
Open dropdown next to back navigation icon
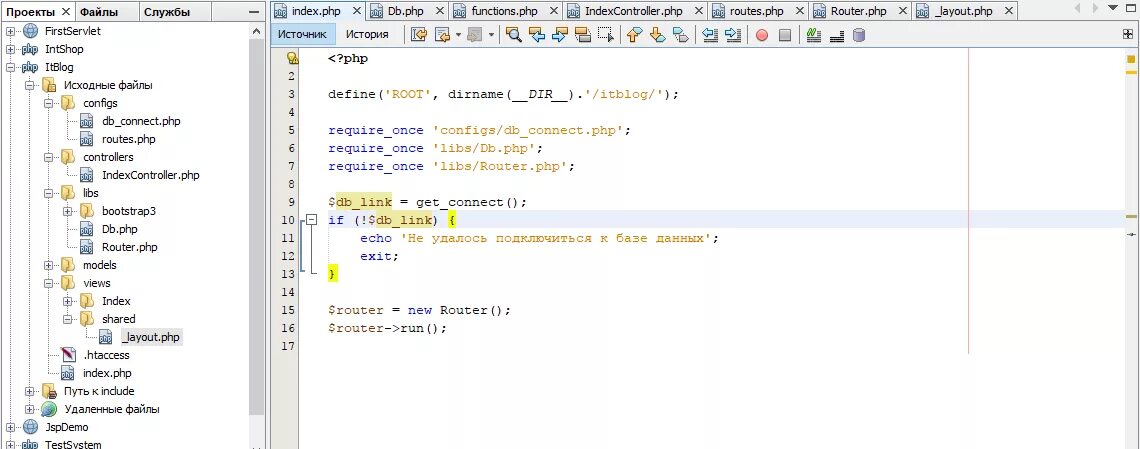click(x=459, y=34)
